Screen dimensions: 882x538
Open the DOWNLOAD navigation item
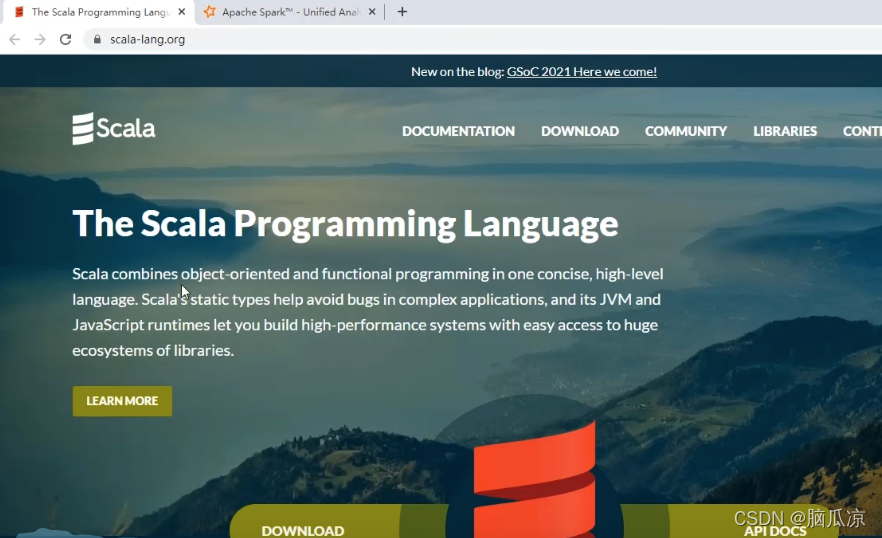point(580,131)
